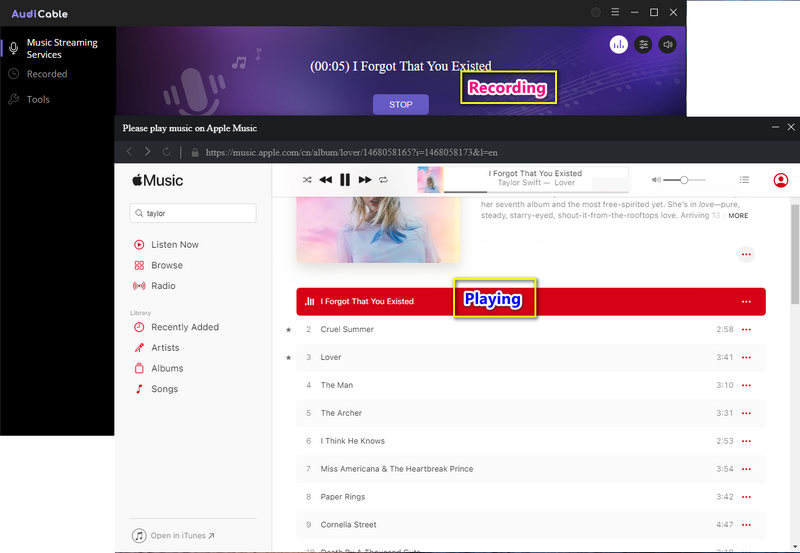
Task: Select Paper Rings track
Action: [x=531, y=497]
